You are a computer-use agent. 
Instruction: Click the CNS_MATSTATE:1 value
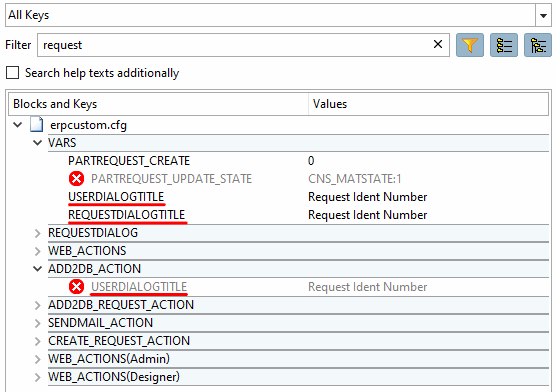point(355,179)
